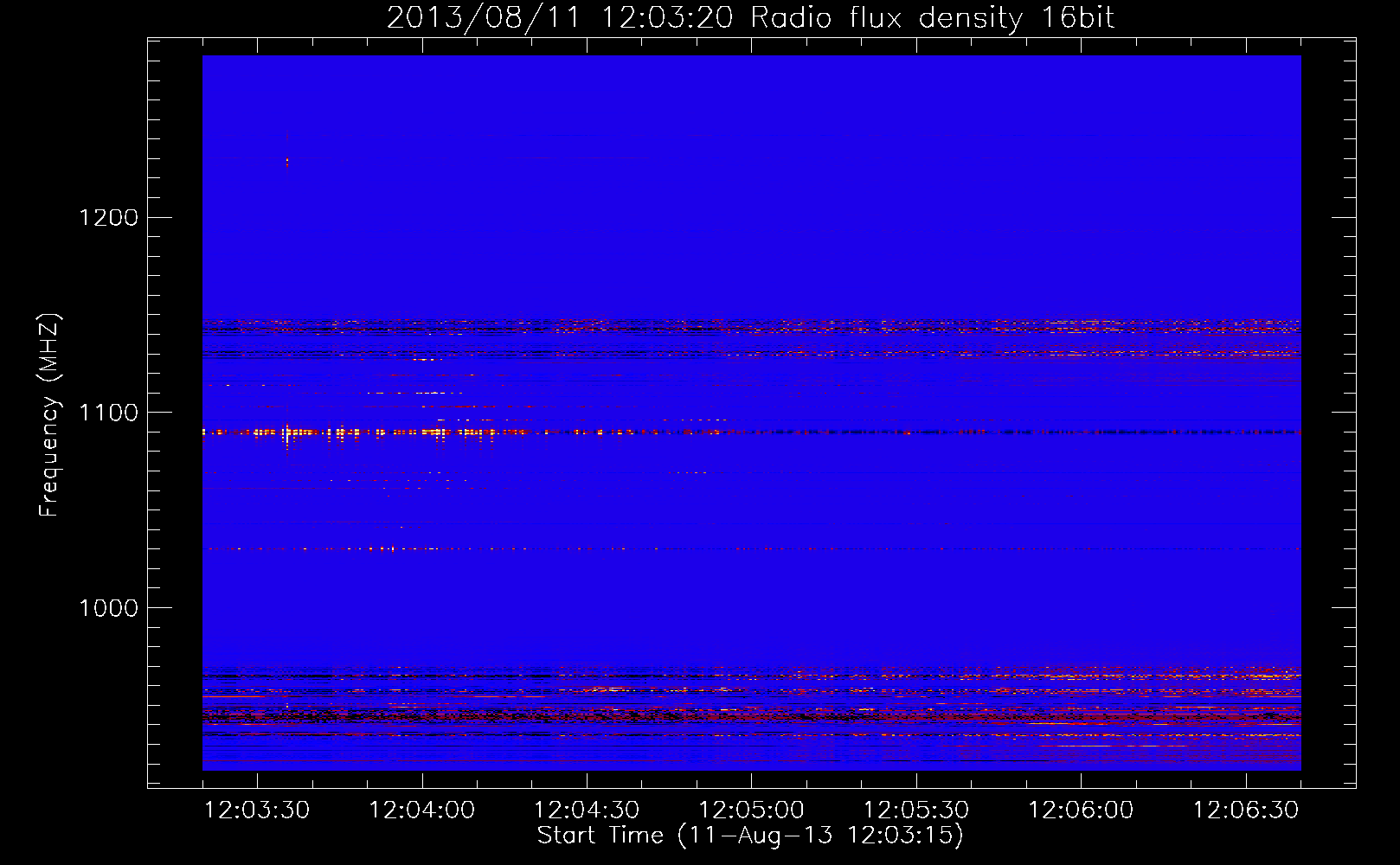Viewport: 1400px width, 865px height.
Task: Click the 12:06:30 time tick label
Action: (x=1246, y=811)
